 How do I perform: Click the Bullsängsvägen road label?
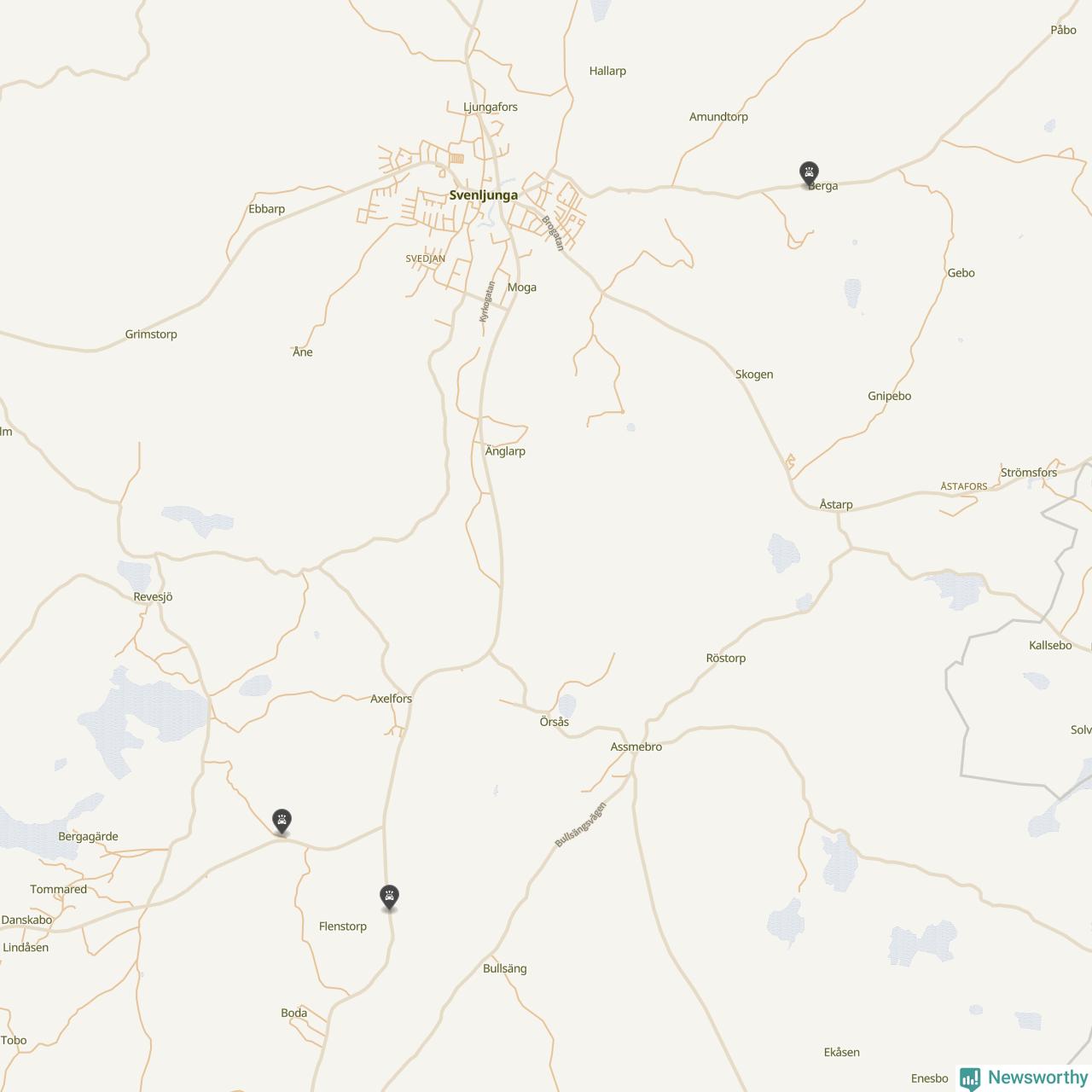(x=581, y=824)
